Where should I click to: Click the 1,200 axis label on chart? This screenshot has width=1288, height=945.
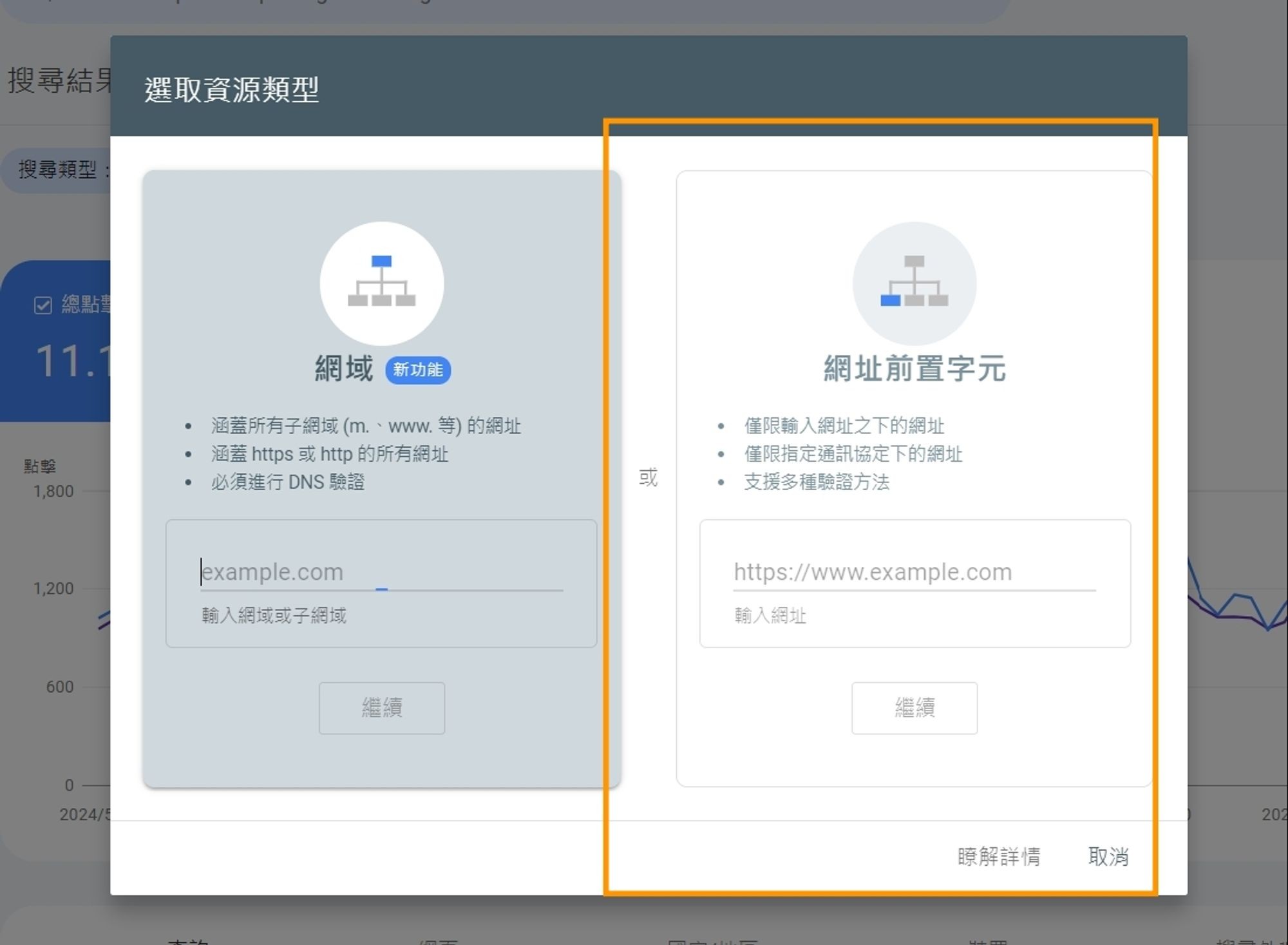click(53, 589)
